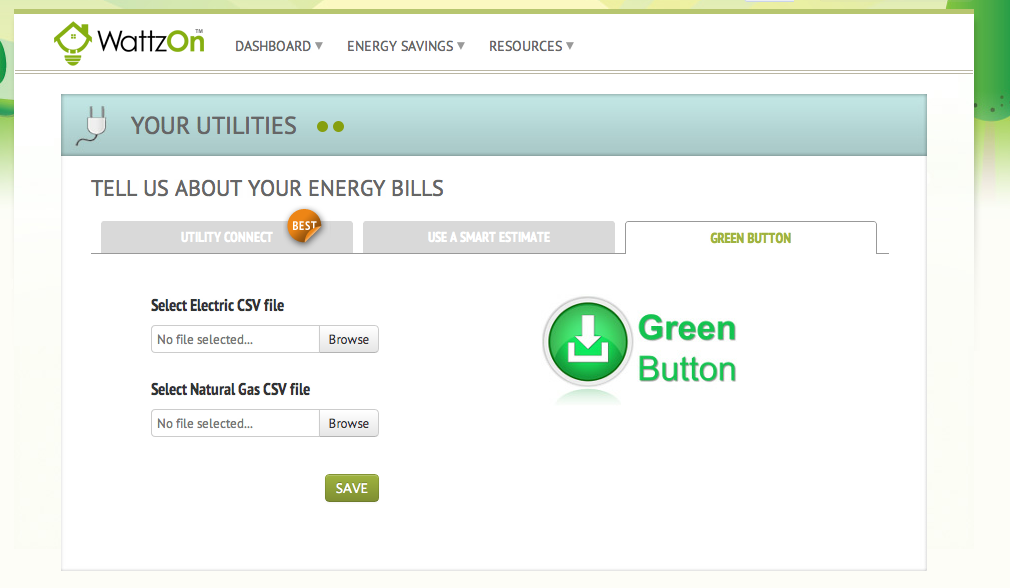1010x588 pixels.
Task: Open the Dashboard dropdown menu
Action: point(279,46)
